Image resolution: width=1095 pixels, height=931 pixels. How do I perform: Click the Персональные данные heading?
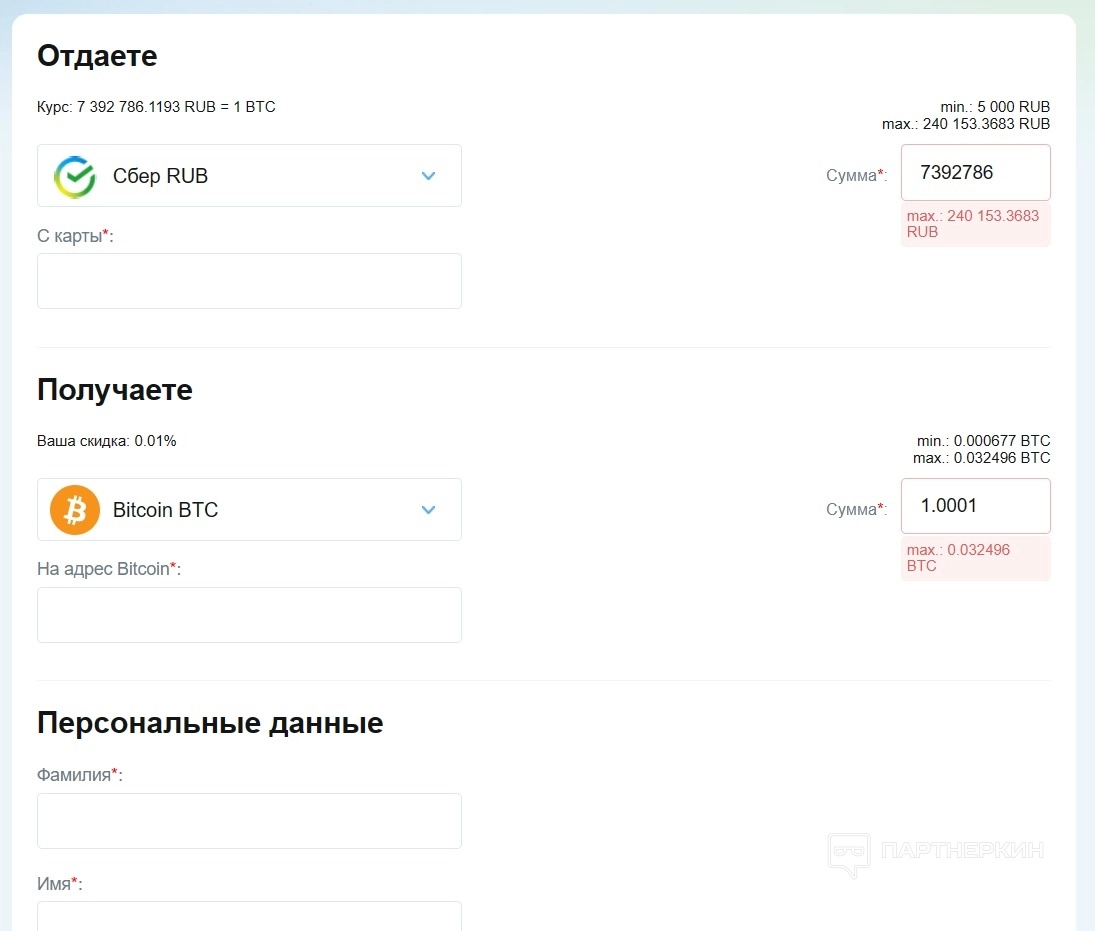point(210,723)
